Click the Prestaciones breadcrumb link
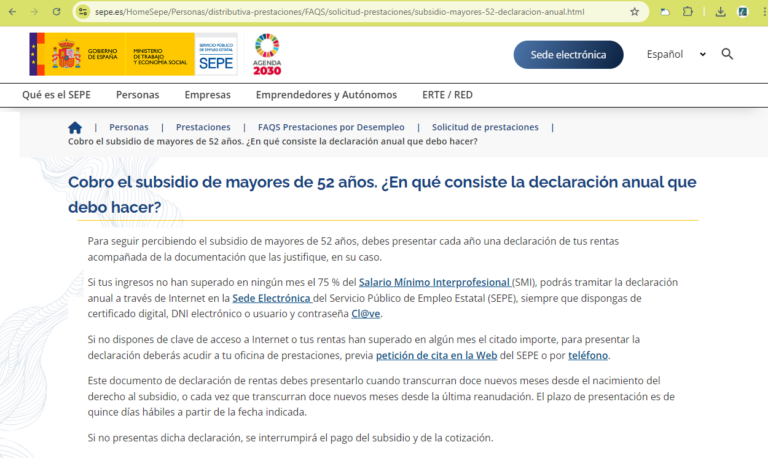768x458 pixels. (203, 127)
